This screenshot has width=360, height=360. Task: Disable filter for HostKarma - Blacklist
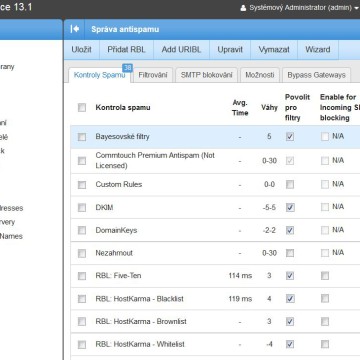(x=290, y=298)
